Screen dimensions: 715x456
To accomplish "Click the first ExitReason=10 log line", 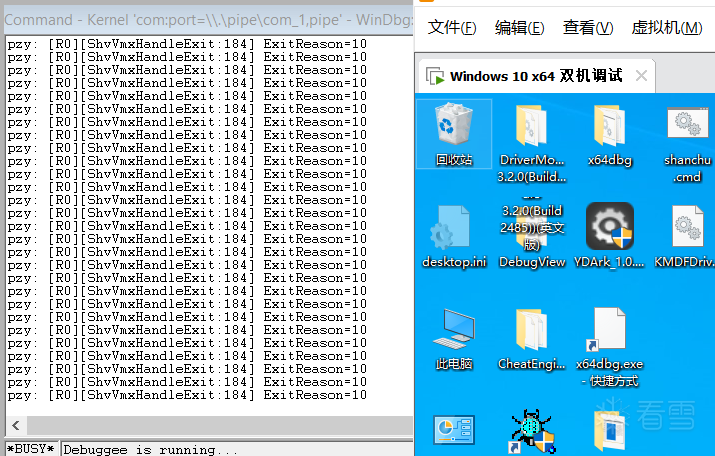I will click(x=187, y=44).
